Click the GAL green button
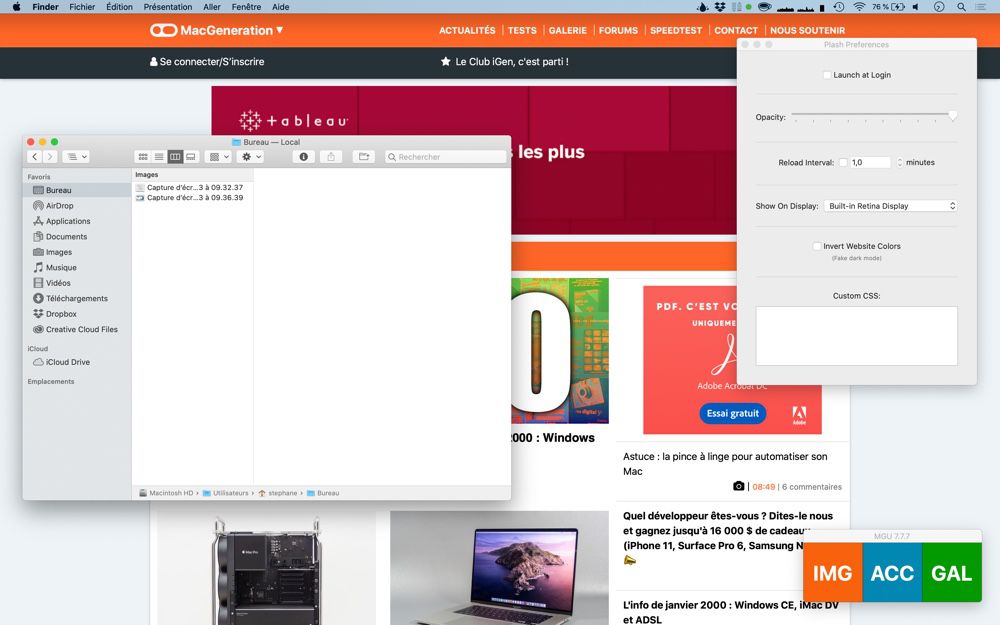This screenshot has width=1000, height=625. coord(952,573)
